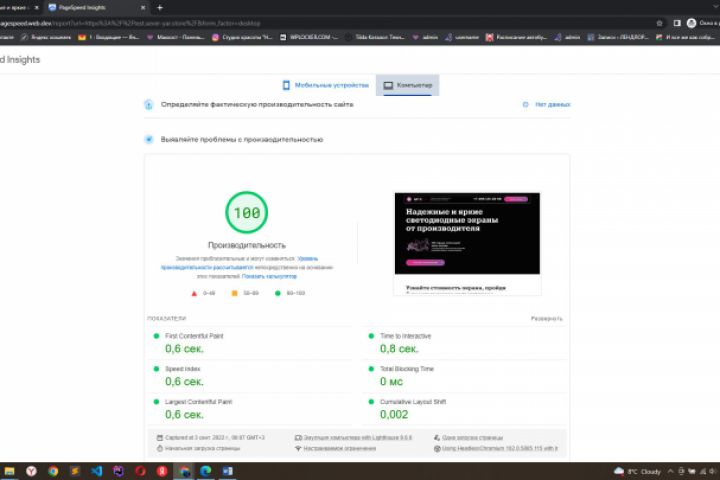Click the red triangle 0-49 legend icon

pyautogui.click(x=194, y=293)
